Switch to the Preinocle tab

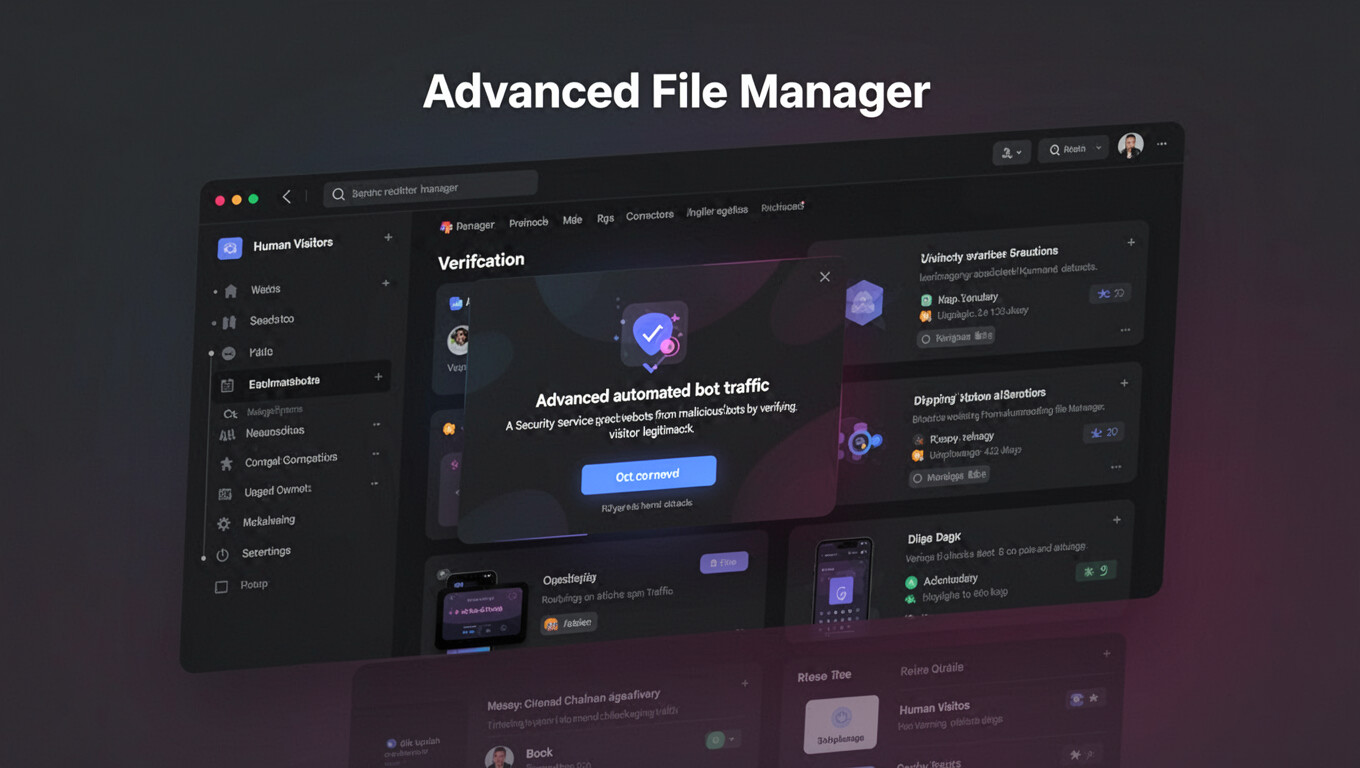pos(528,223)
